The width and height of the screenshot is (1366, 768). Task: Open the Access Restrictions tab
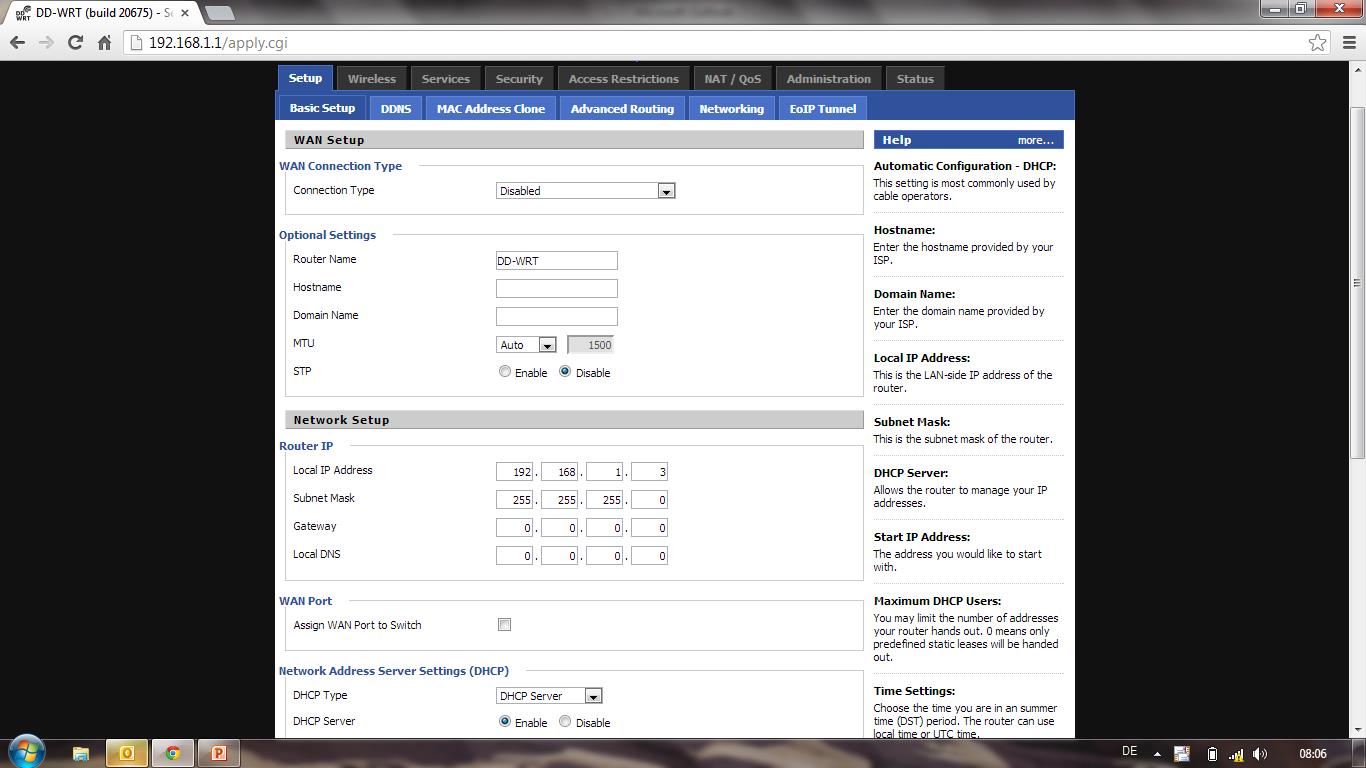click(624, 79)
